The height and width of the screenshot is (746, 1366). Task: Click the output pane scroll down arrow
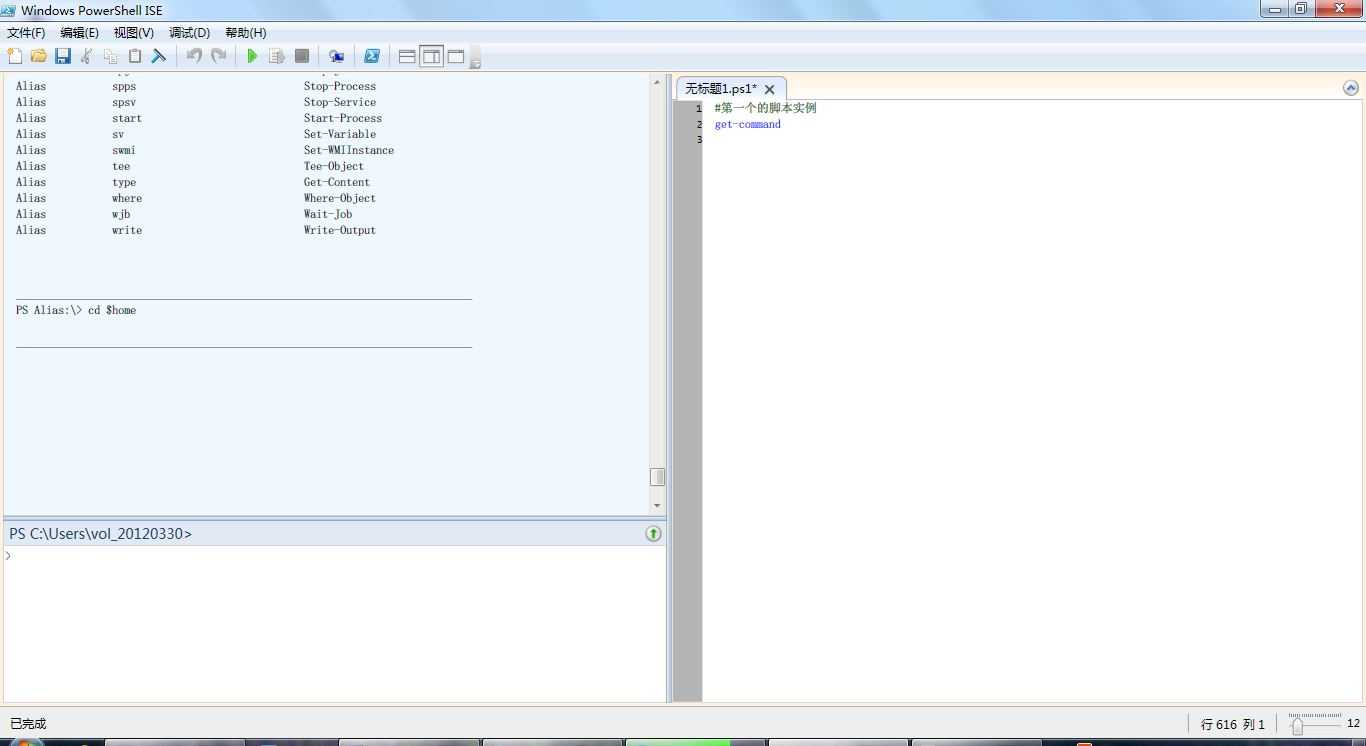click(x=657, y=506)
